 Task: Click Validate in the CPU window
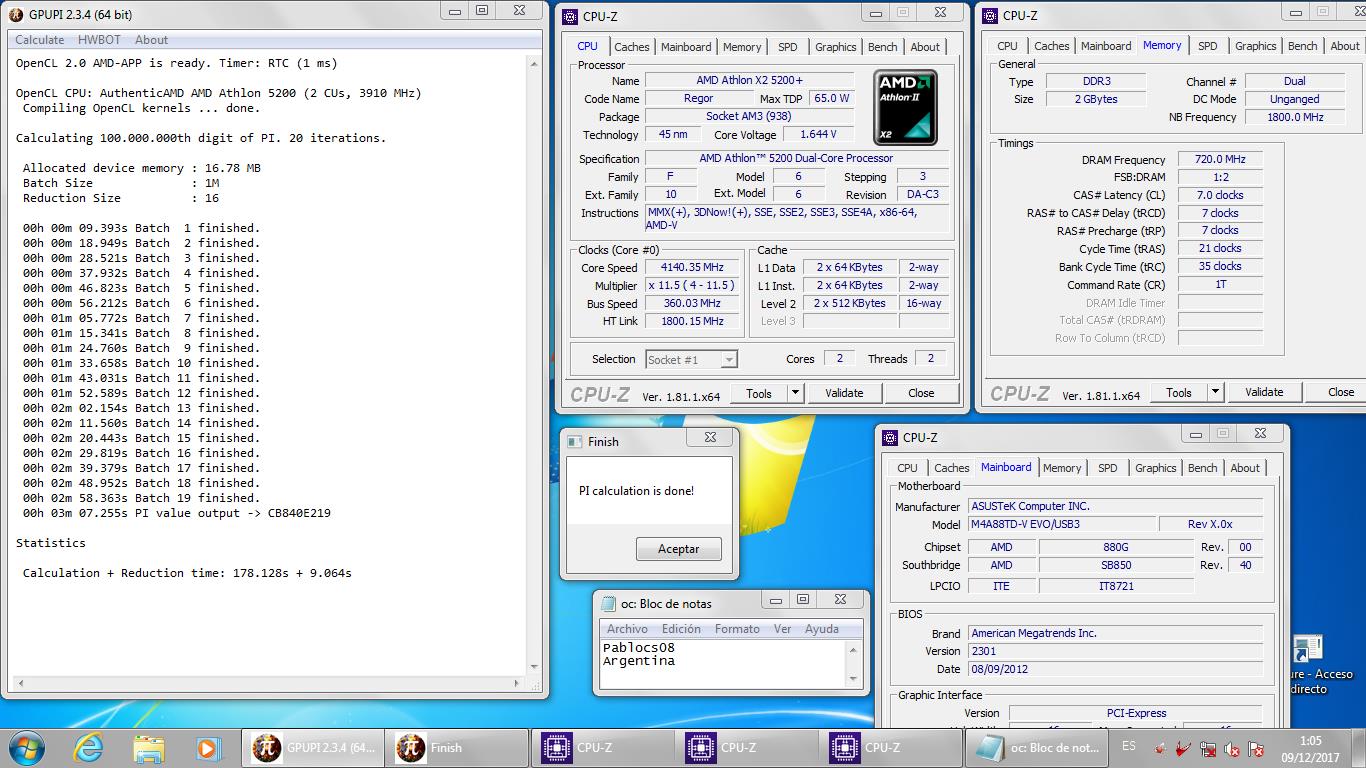point(844,393)
